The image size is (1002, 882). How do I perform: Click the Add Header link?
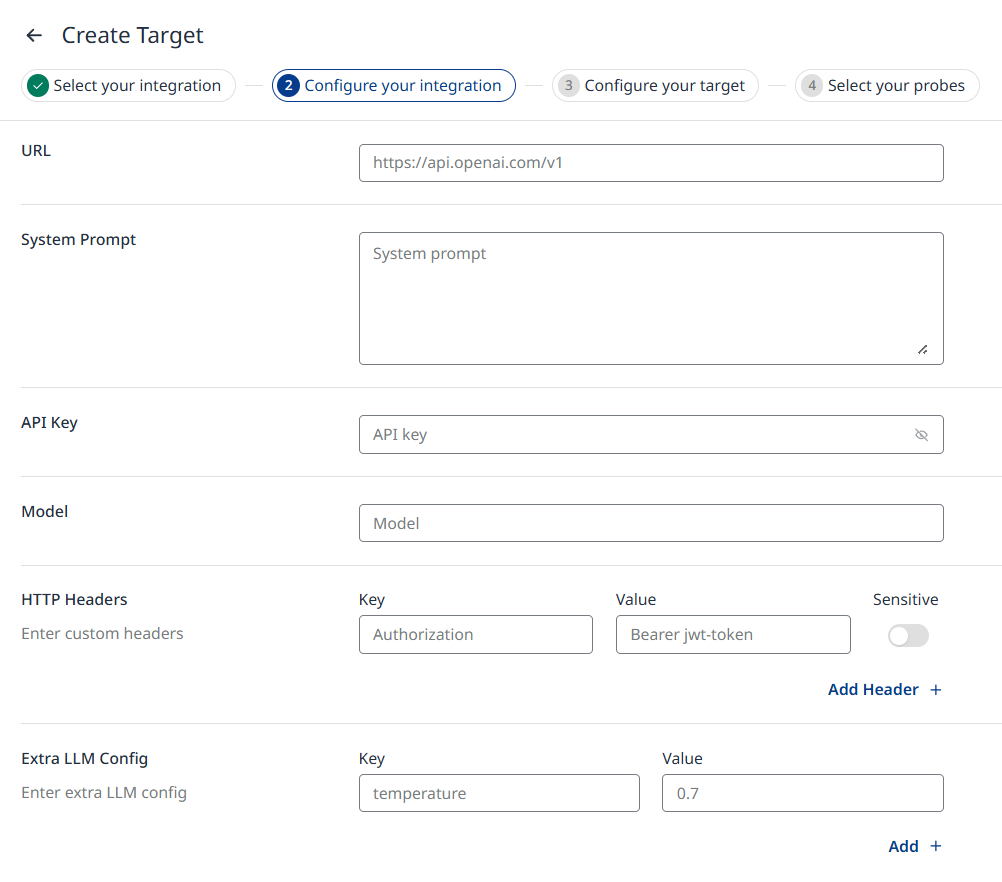pos(873,690)
